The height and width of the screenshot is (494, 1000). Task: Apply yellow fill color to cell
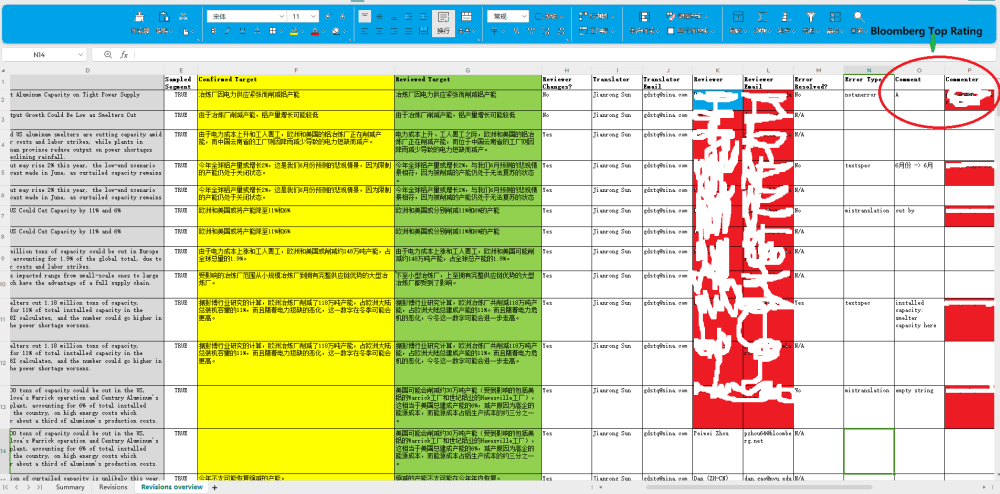click(293, 31)
